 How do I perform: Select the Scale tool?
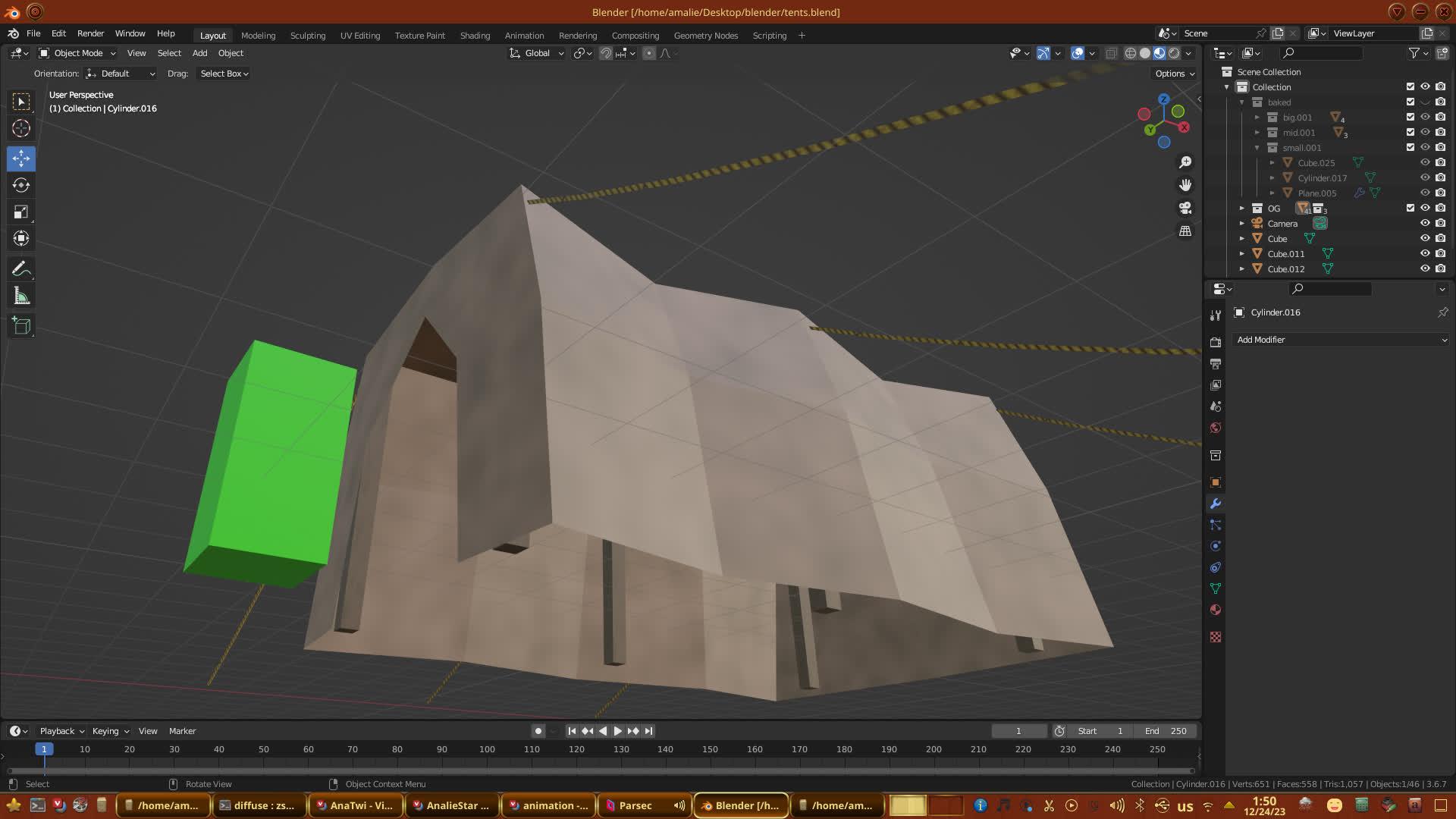(x=21, y=212)
